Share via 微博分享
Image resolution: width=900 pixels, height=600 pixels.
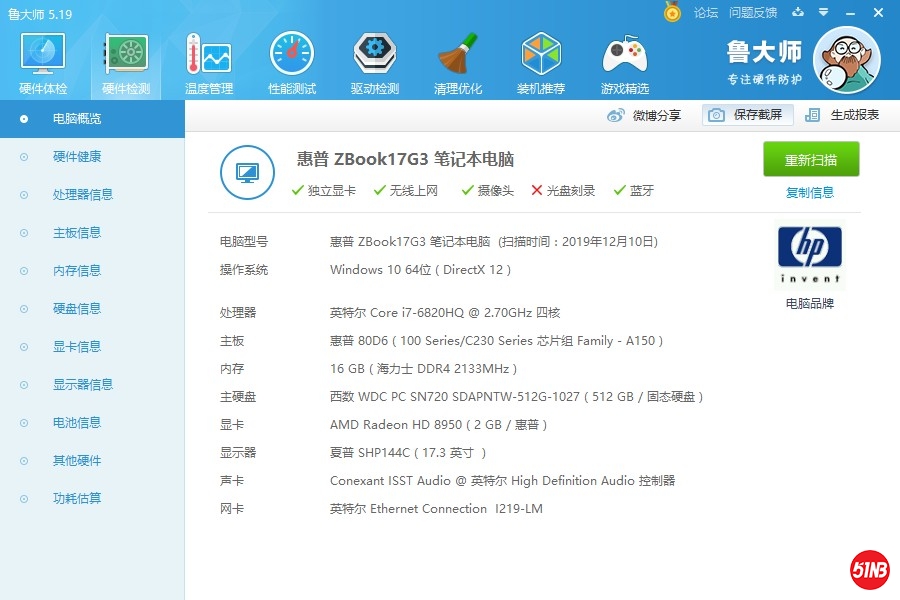pos(645,115)
